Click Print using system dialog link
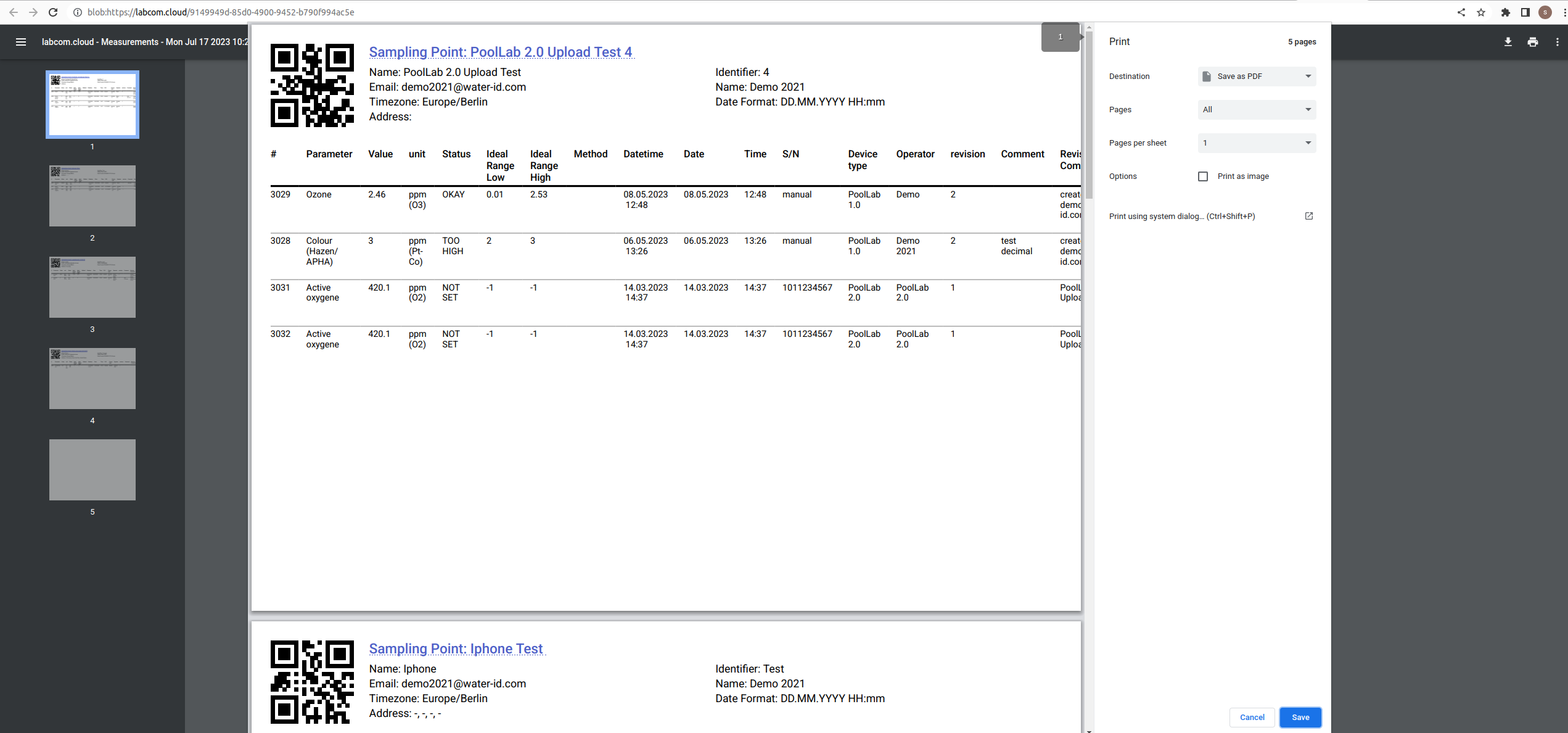 1182,216
